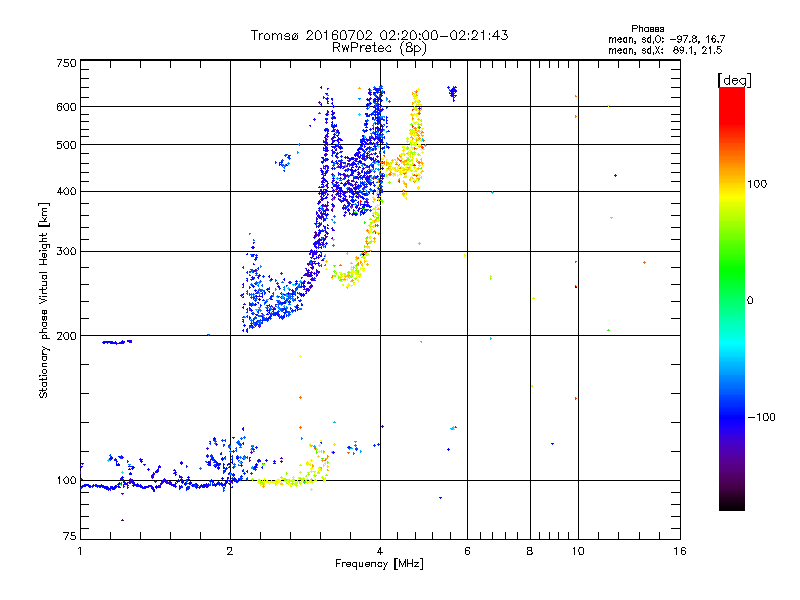Click x-axis tick label '2'
Viewport: 800px width, 600px height.
(230, 551)
